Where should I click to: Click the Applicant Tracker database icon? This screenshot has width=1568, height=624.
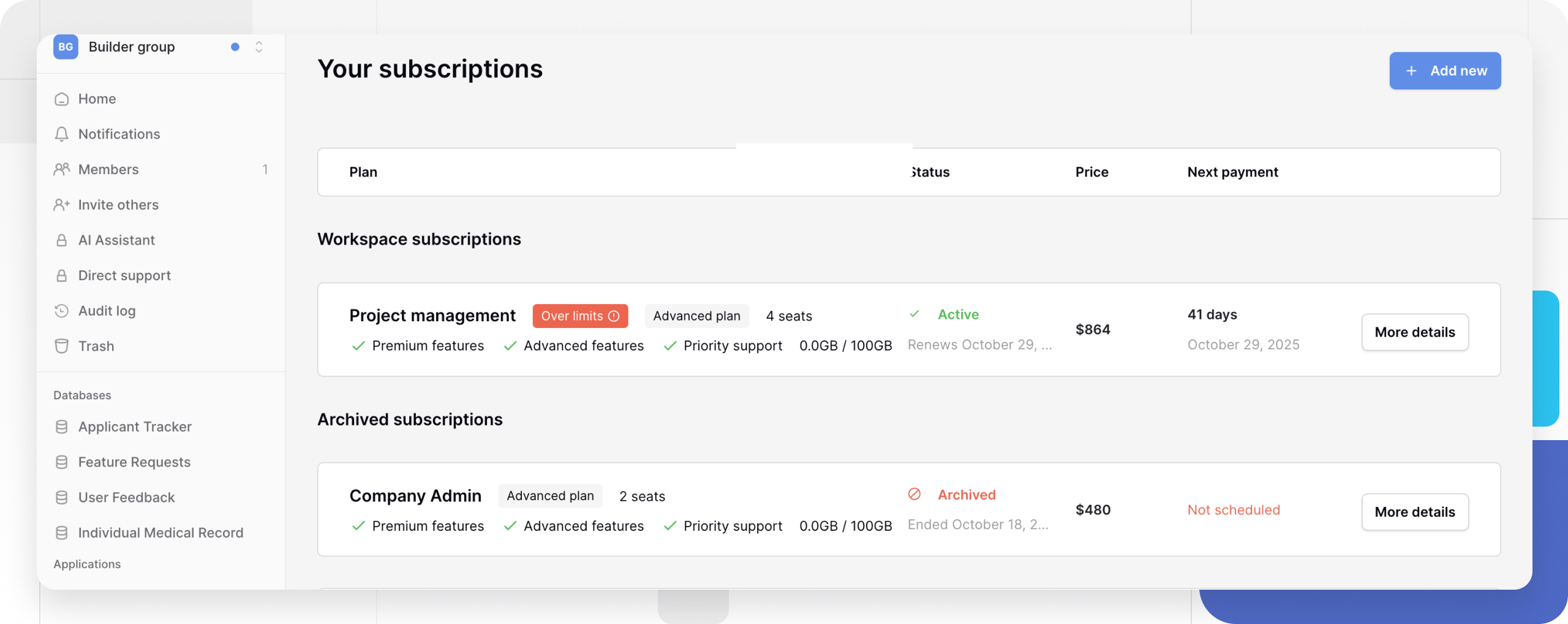pos(61,427)
